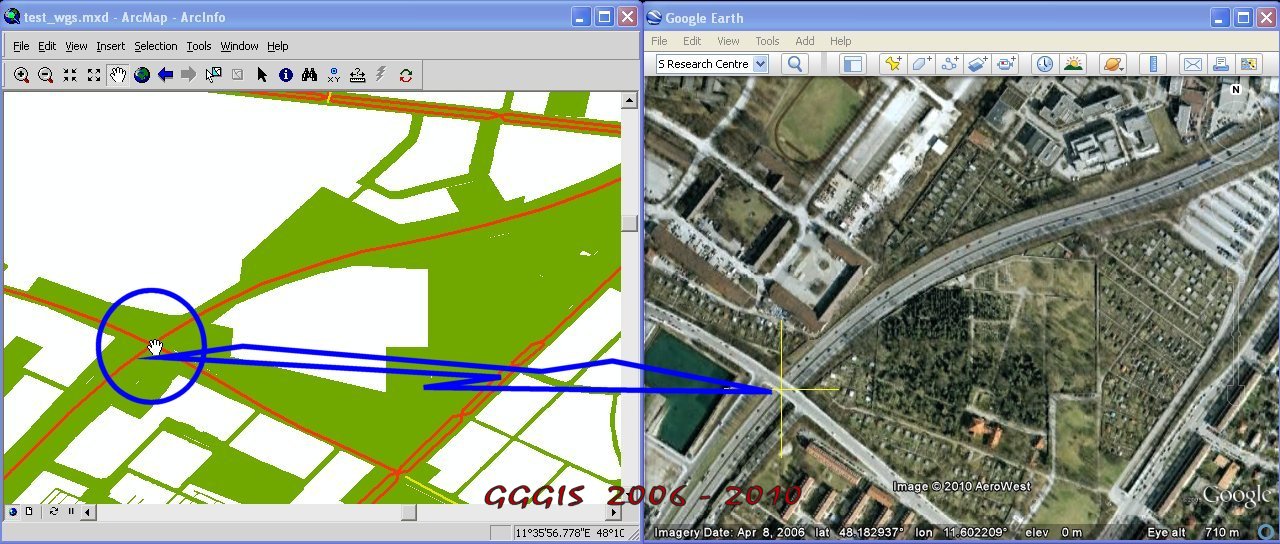Click the Clear Selected Features icon

tap(238, 75)
